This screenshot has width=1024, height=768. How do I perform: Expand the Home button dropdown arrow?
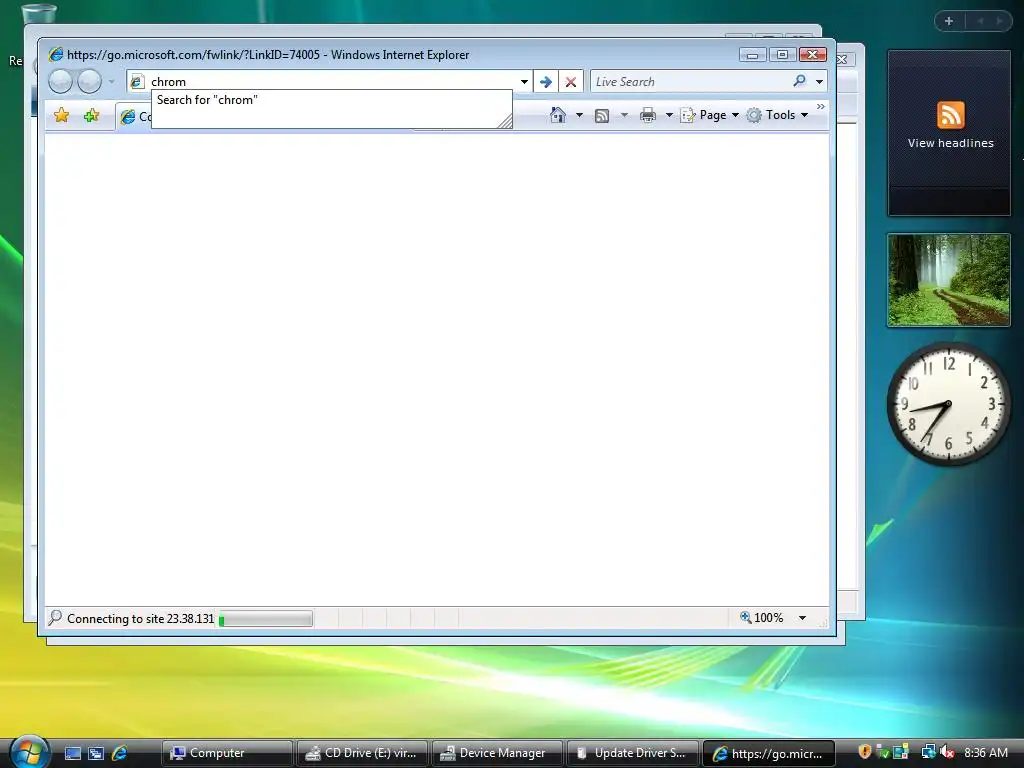[x=579, y=115]
